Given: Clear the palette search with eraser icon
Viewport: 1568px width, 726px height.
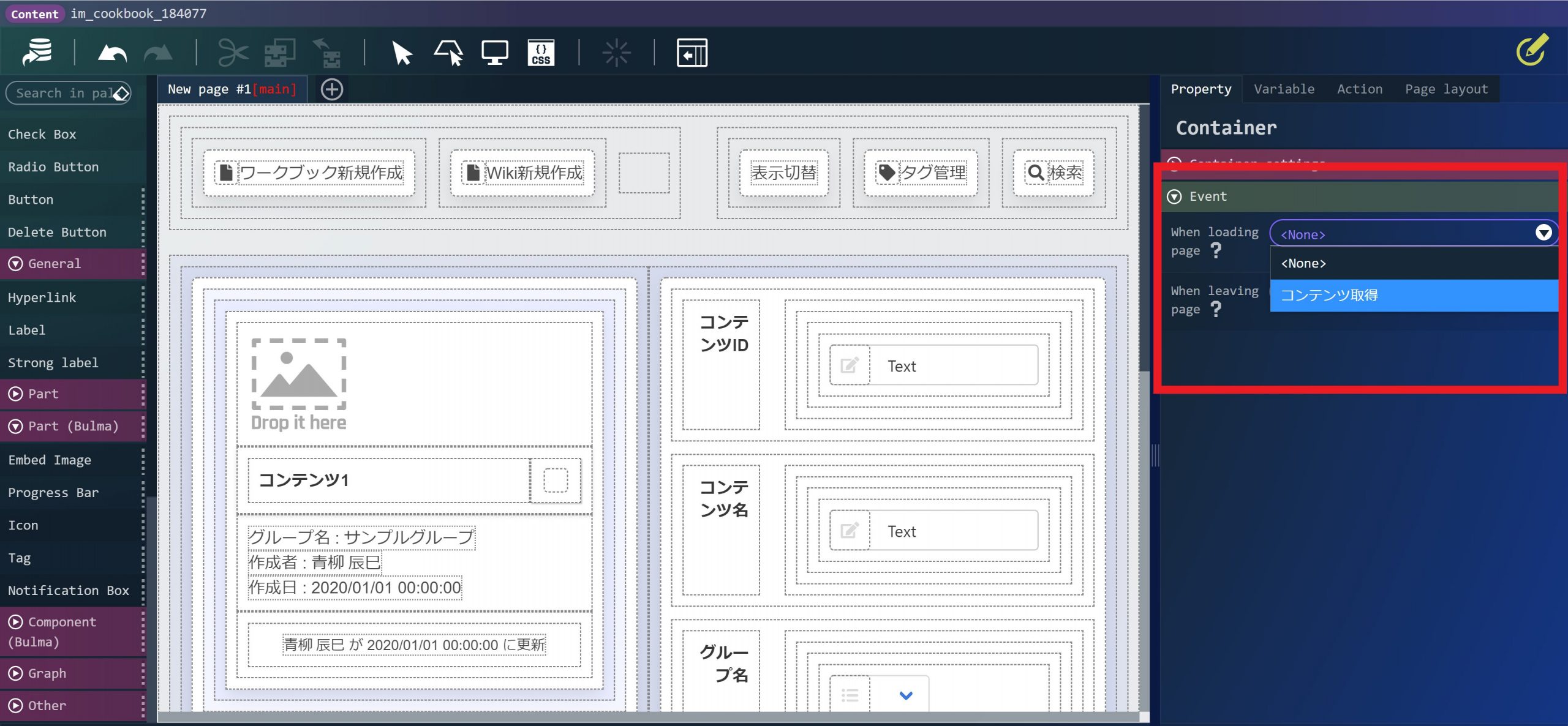Looking at the screenshot, I should (x=121, y=94).
